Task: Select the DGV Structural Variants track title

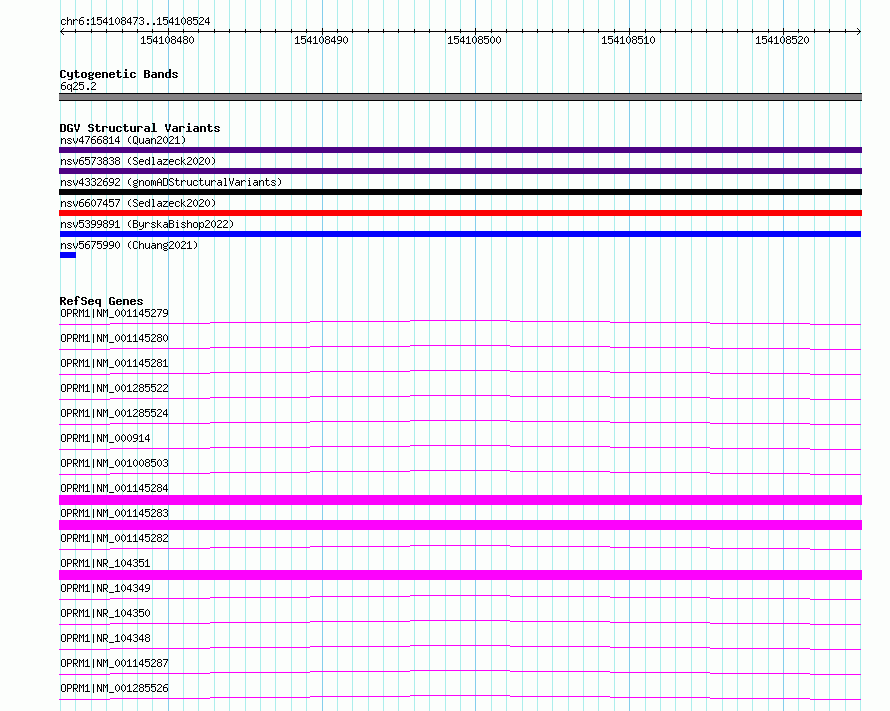Action: coord(140,128)
